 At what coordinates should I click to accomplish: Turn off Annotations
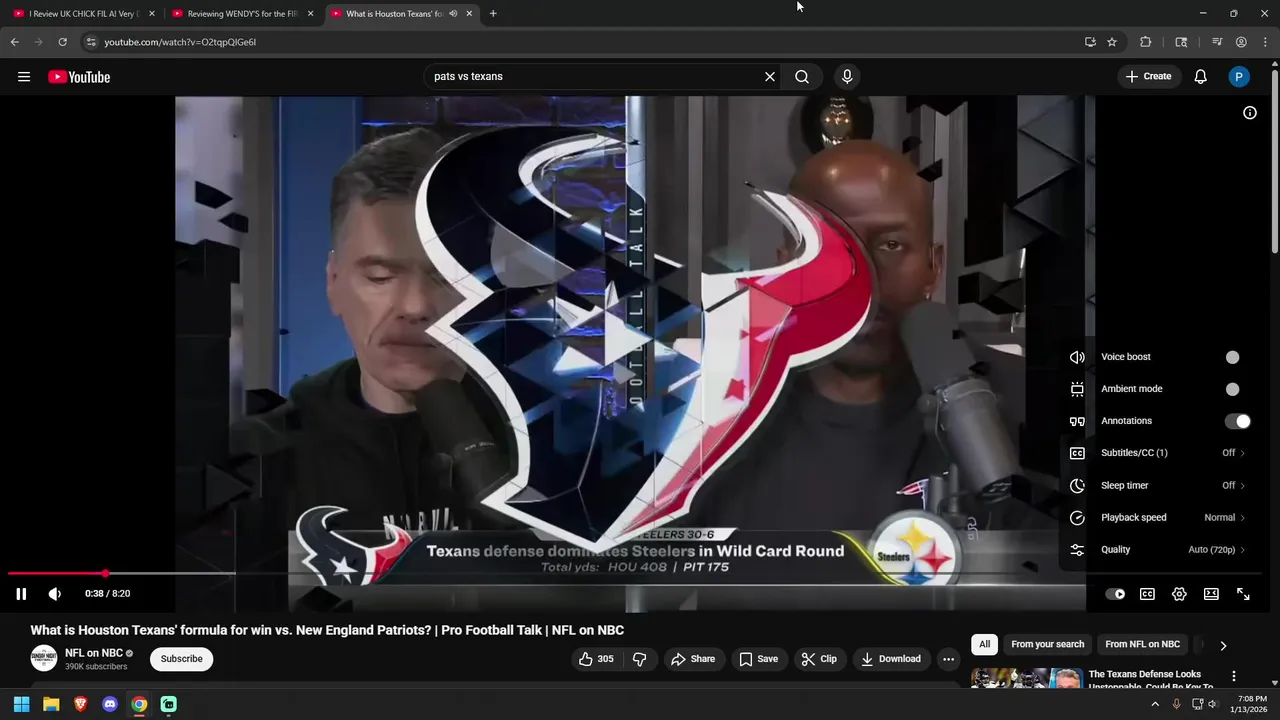click(x=1238, y=421)
